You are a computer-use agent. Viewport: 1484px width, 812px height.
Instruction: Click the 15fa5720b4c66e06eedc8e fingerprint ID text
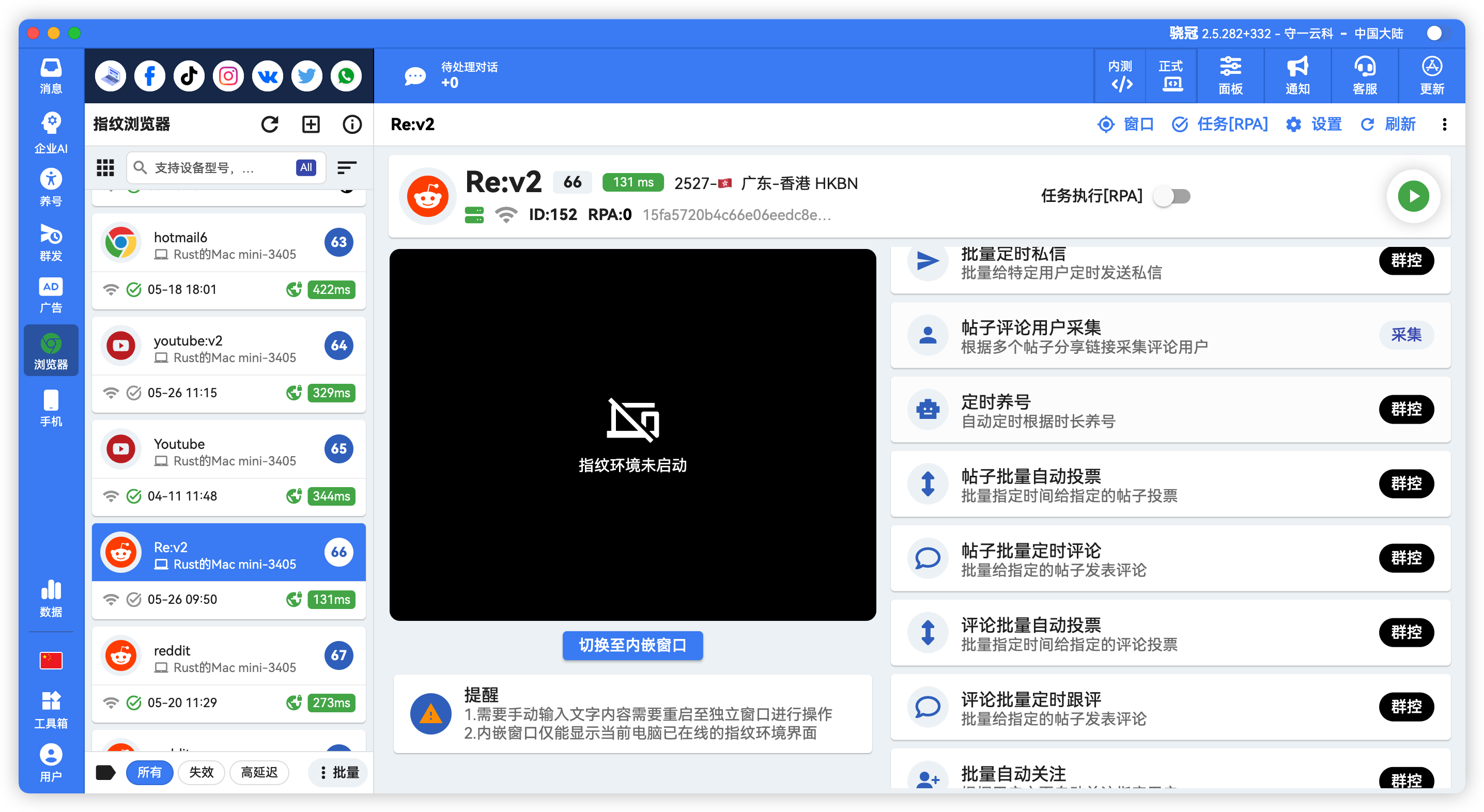point(737,215)
